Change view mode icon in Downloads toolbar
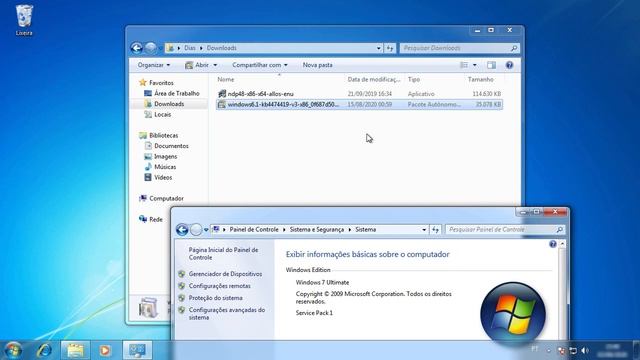Viewport: 640px width, 360px height. [x=464, y=65]
